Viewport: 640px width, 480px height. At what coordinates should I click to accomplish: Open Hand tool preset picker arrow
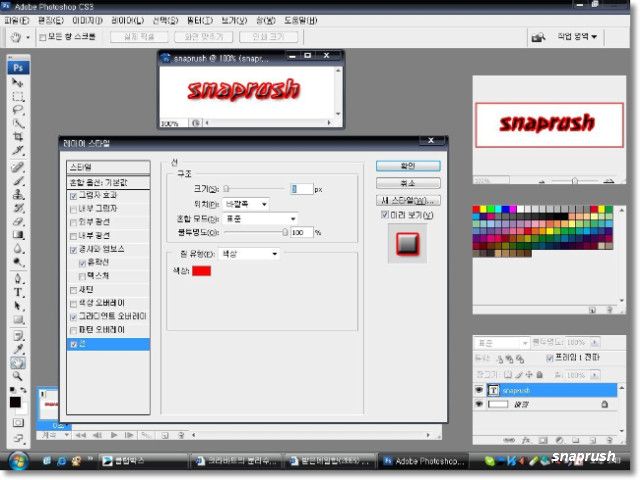coord(28,38)
